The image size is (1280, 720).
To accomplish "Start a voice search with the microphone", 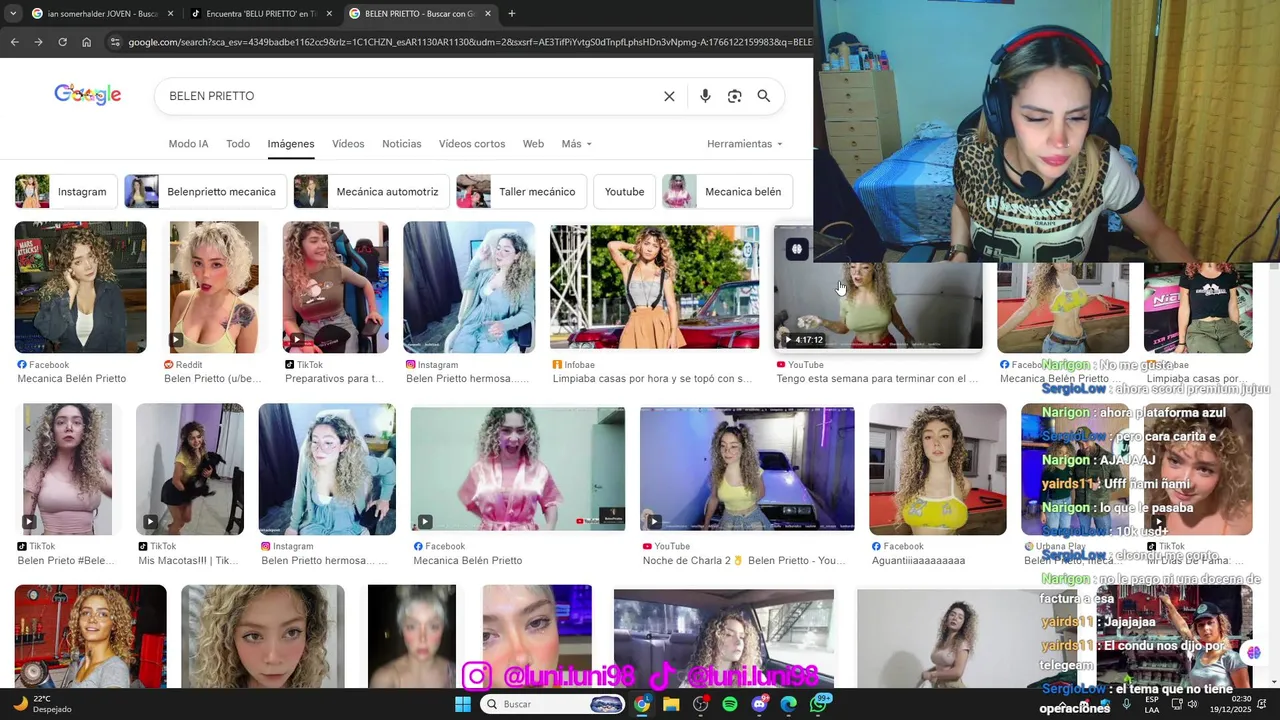I will 705,96.
